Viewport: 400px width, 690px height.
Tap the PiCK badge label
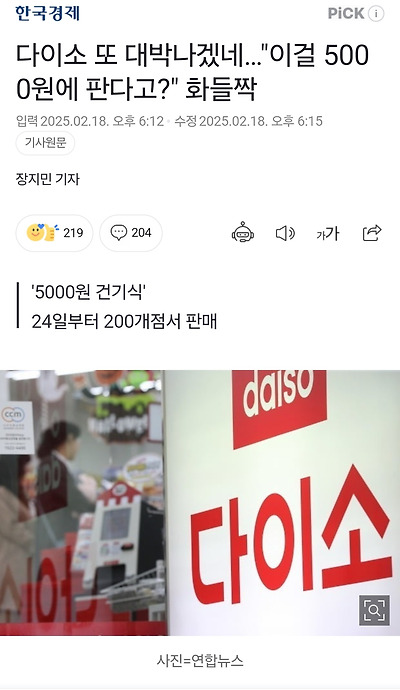346,13
